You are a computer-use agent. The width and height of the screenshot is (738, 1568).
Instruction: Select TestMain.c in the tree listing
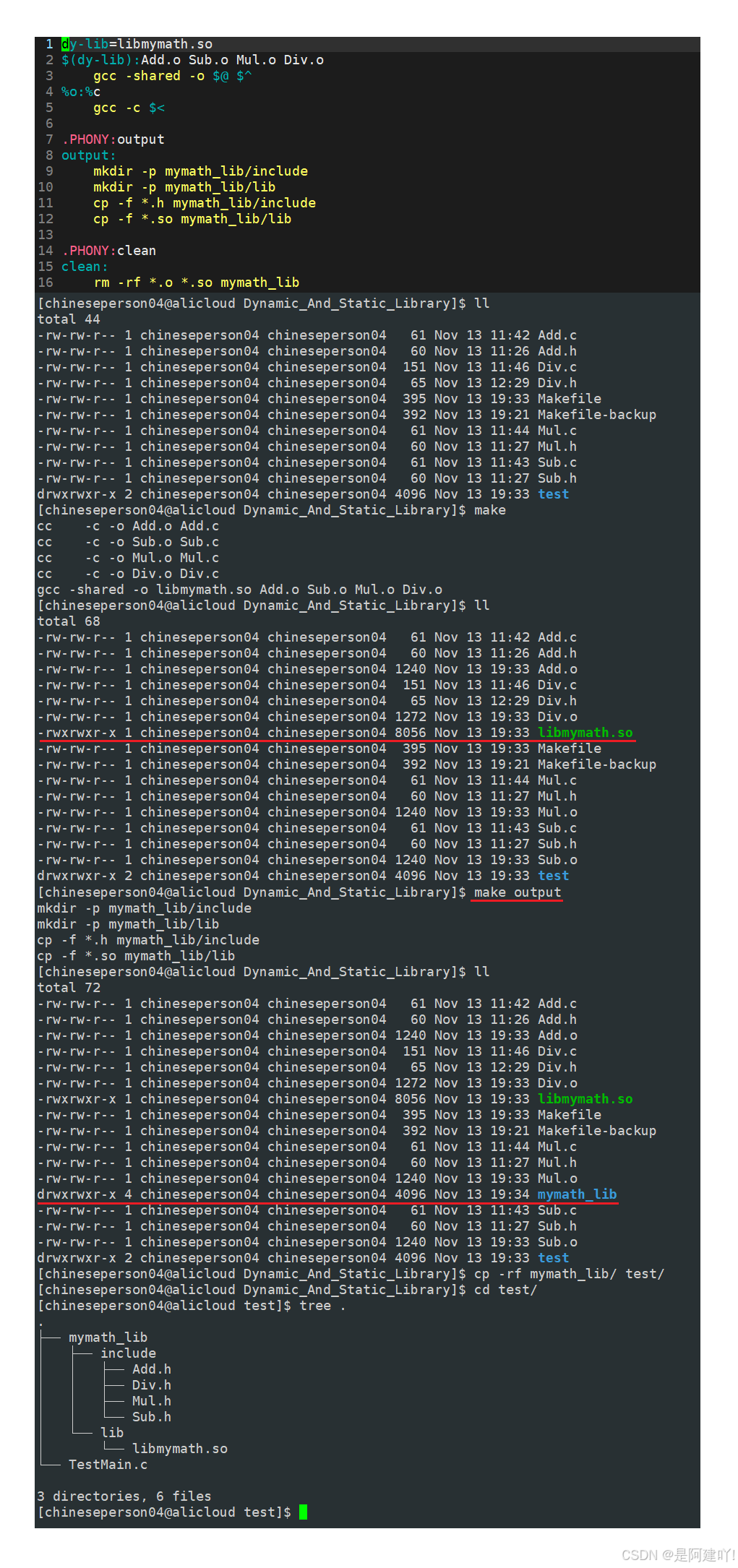pyautogui.click(x=108, y=1465)
